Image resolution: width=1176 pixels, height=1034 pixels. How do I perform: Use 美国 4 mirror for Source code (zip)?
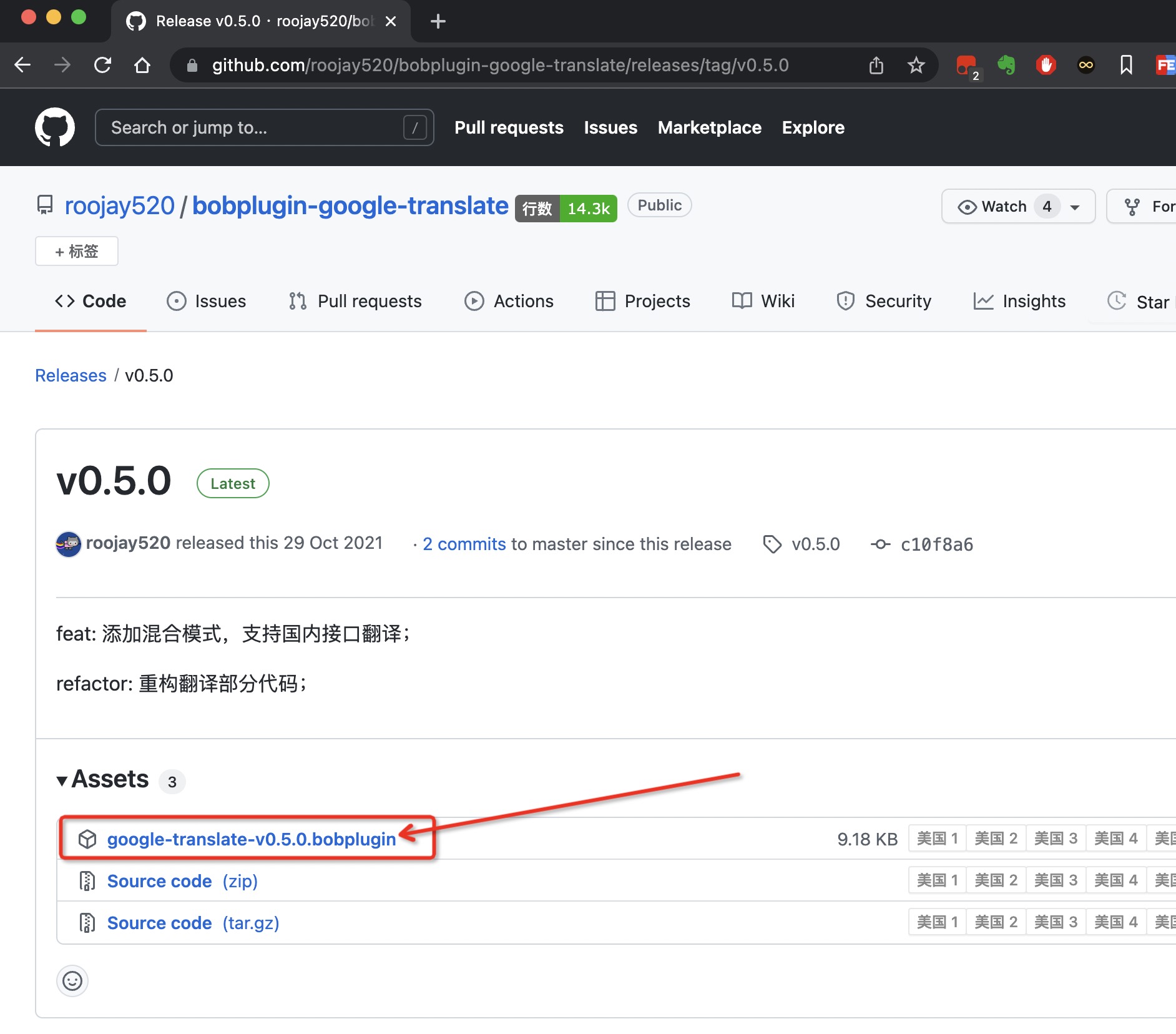(x=1115, y=880)
